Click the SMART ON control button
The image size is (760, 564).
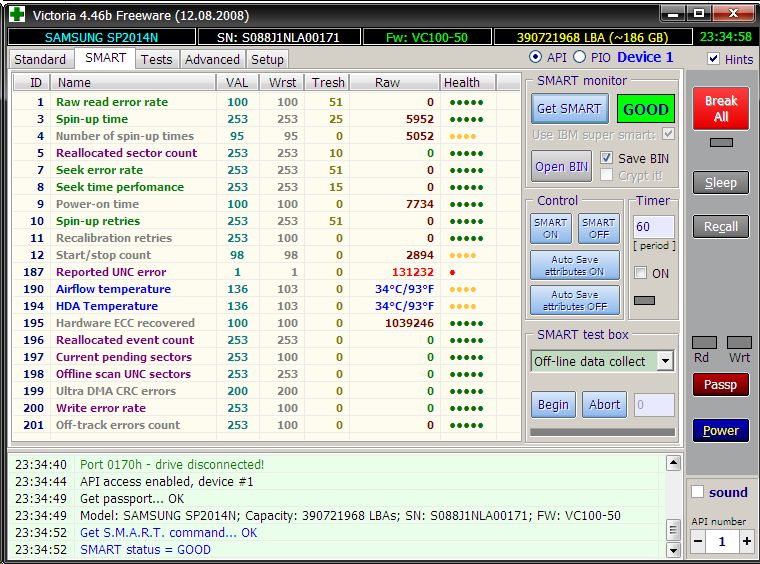coord(551,228)
